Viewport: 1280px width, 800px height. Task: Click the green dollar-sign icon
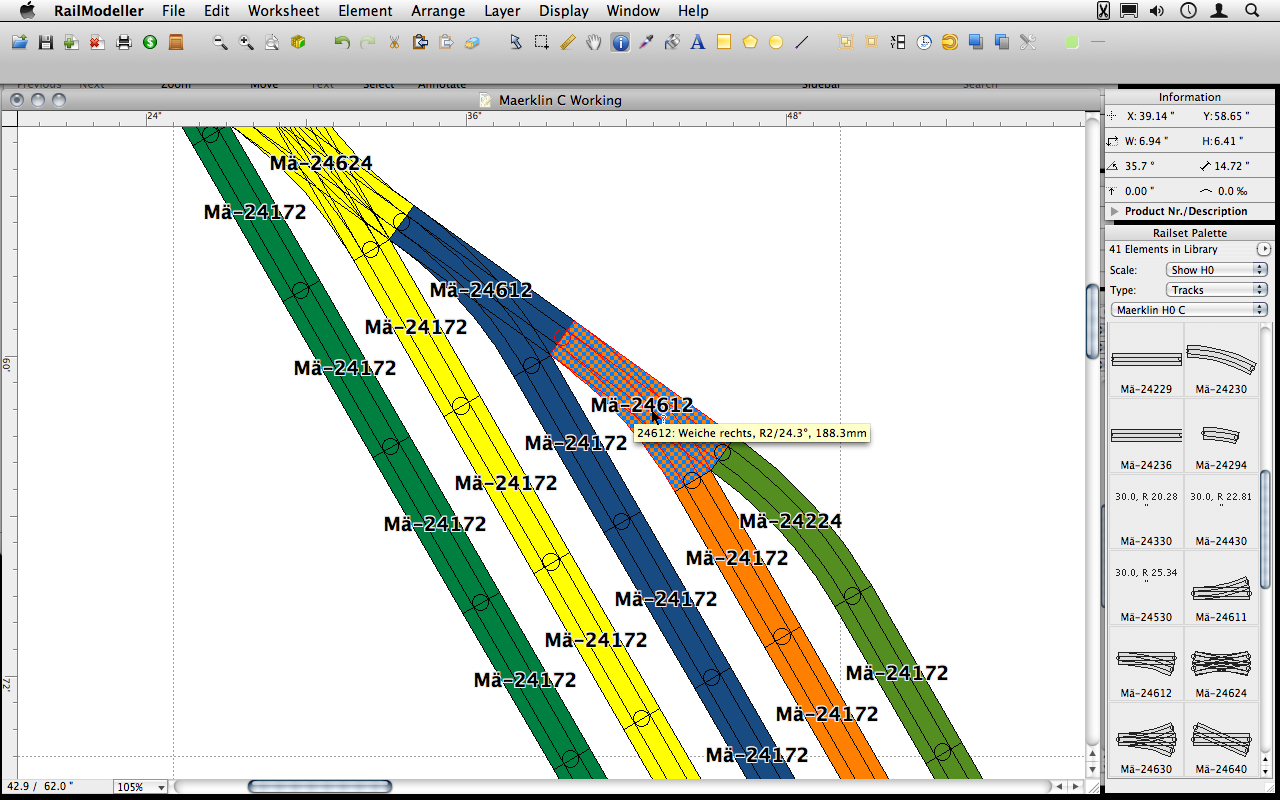tap(150, 42)
